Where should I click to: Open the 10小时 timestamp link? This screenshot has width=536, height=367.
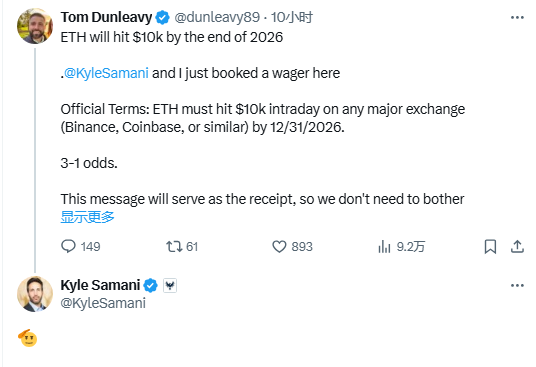coord(292,17)
